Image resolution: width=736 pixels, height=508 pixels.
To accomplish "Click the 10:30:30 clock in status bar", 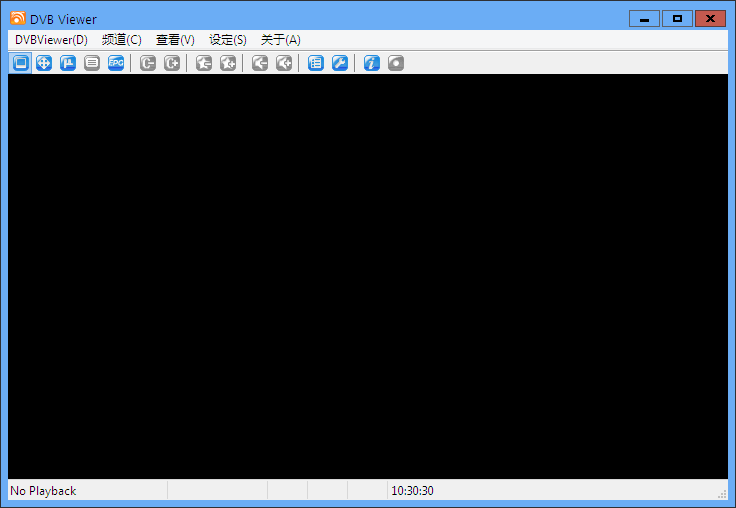I will click(413, 491).
